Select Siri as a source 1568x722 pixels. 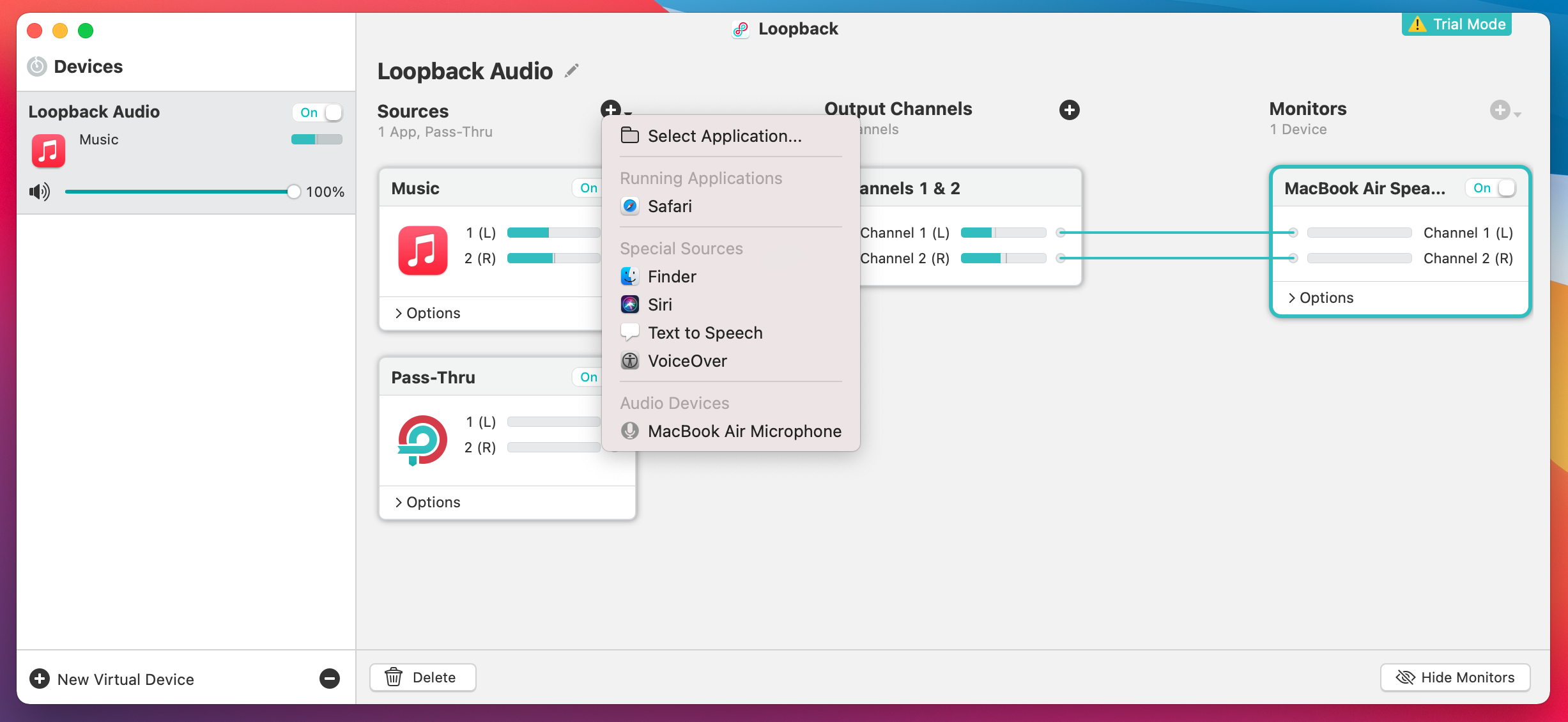(x=731, y=304)
